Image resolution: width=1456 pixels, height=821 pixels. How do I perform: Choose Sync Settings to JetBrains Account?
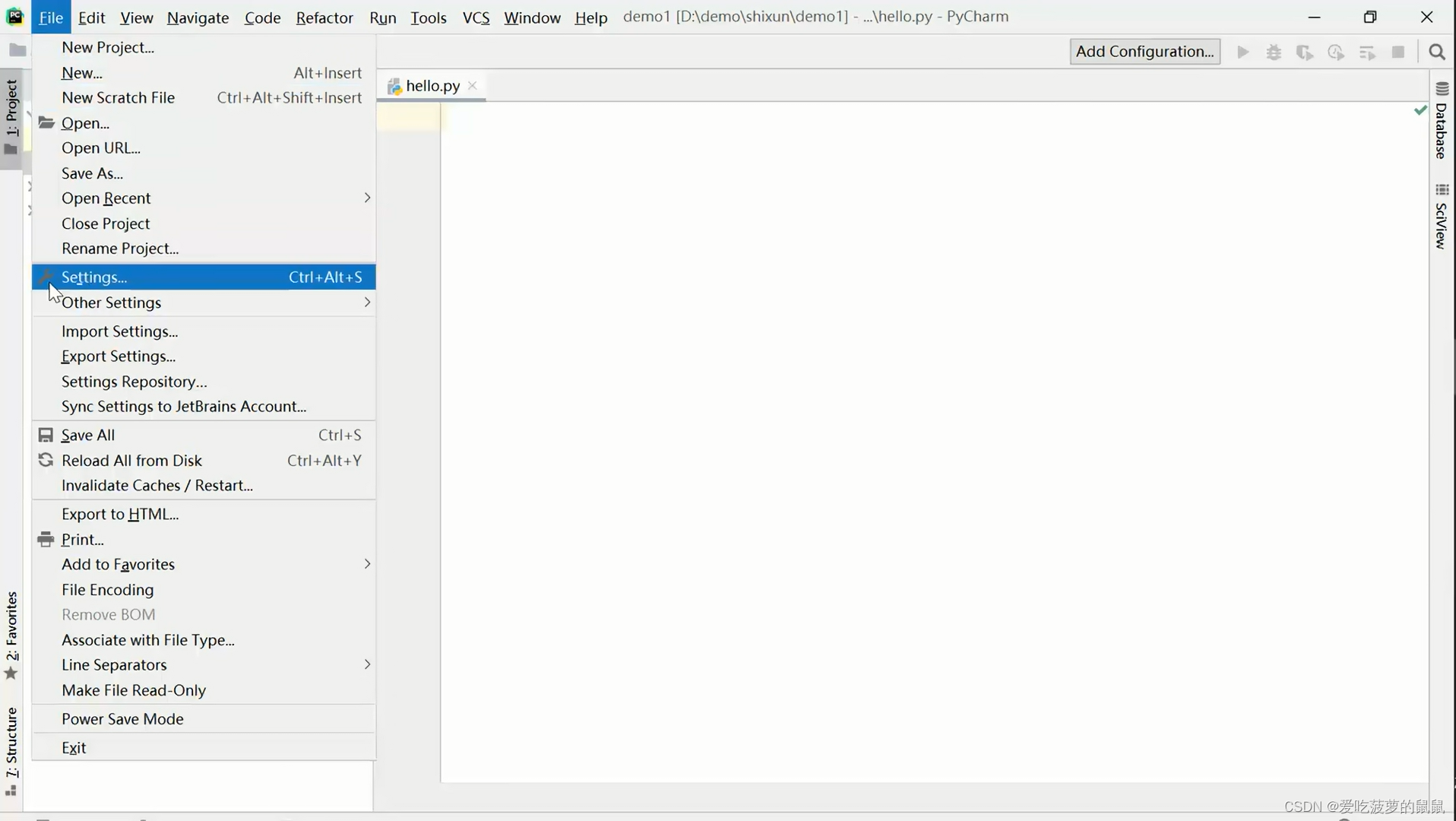tap(204, 407)
